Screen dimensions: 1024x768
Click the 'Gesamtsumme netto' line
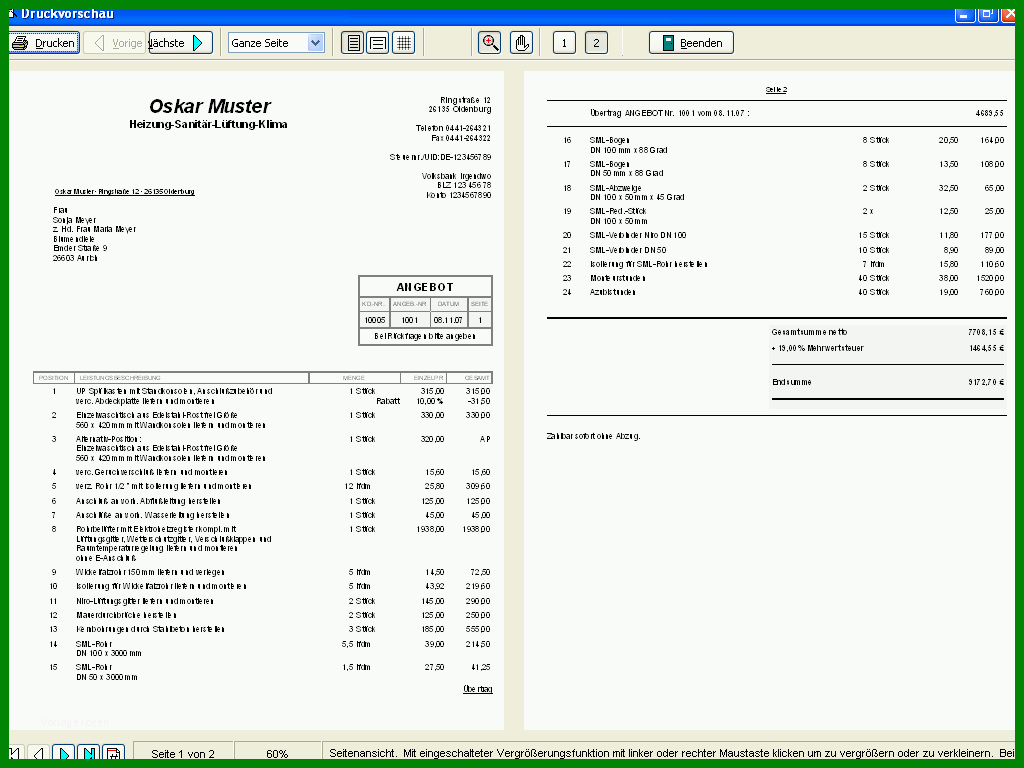click(888, 332)
